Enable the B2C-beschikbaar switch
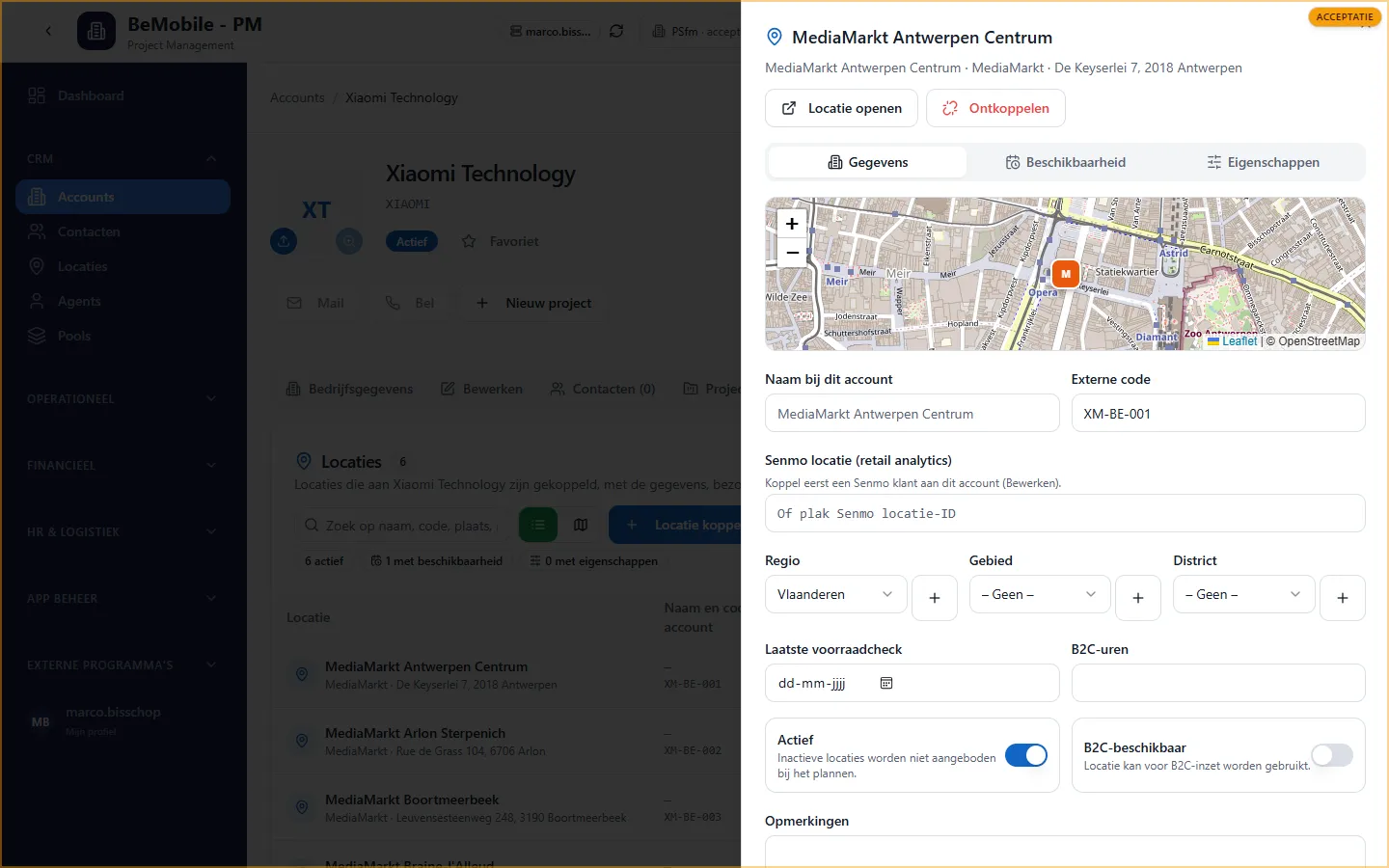The height and width of the screenshot is (868, 1389). [1332, 755]
